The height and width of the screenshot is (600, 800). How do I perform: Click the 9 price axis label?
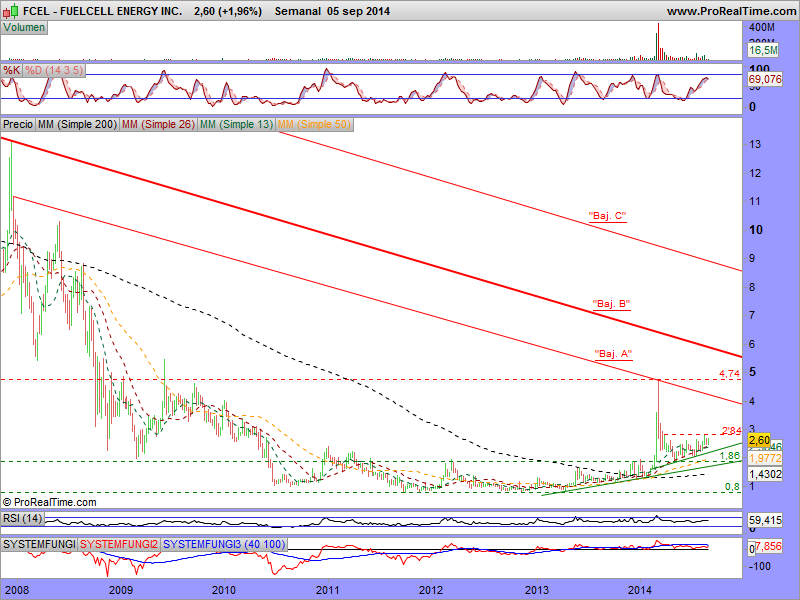coord(752,259)
